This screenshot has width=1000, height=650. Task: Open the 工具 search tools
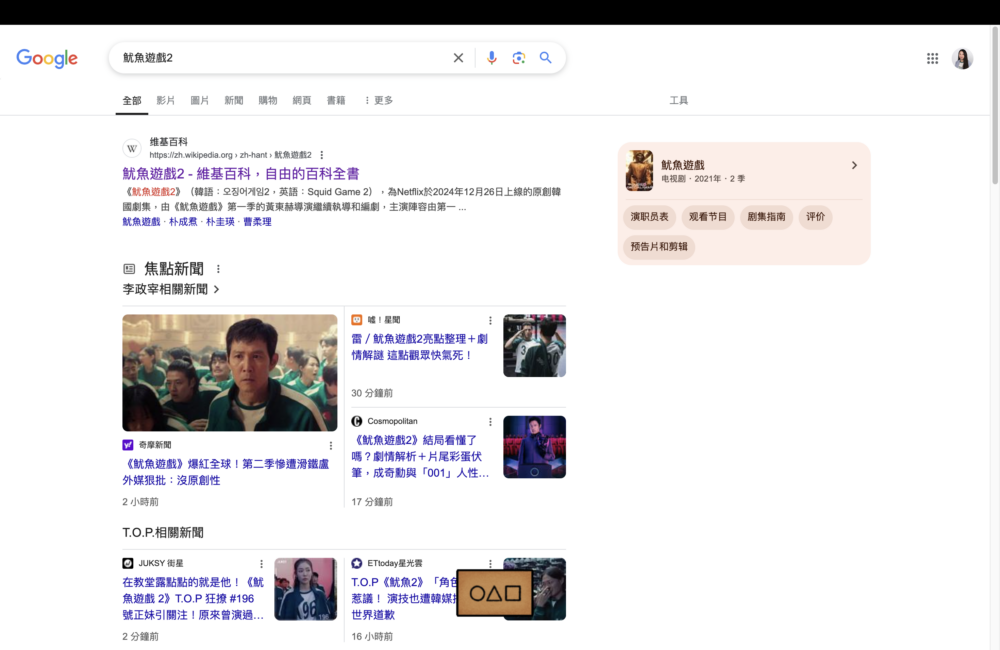pos(678,101)
